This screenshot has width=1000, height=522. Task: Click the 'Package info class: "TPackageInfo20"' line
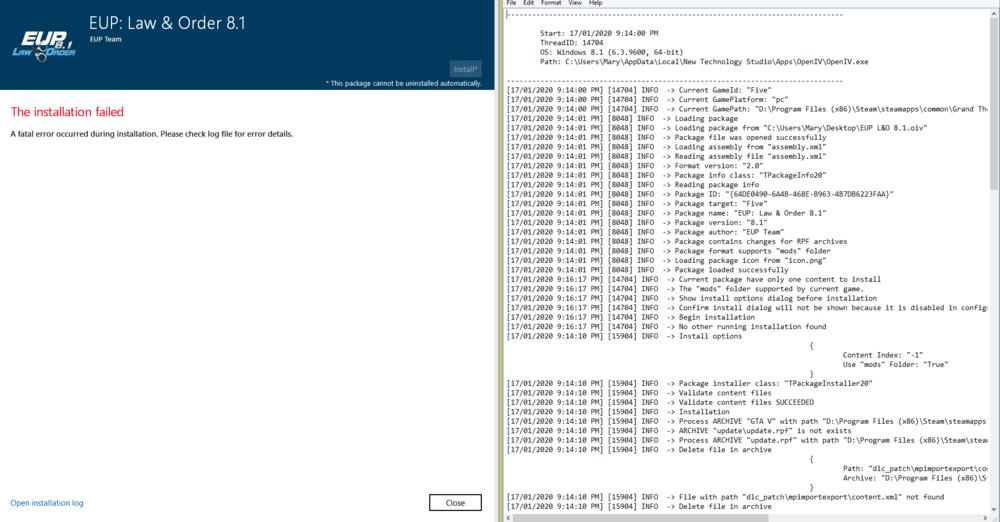coord(666,175)
